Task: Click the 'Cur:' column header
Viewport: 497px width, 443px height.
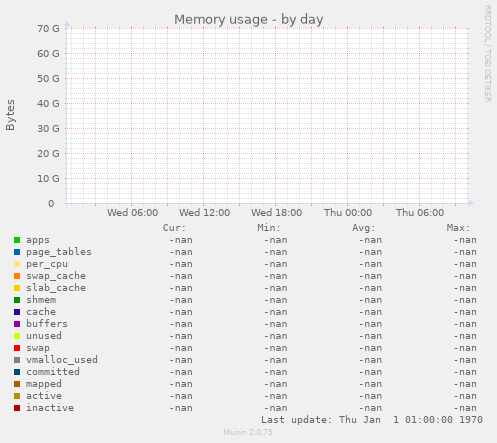Action: click(174, 228)
